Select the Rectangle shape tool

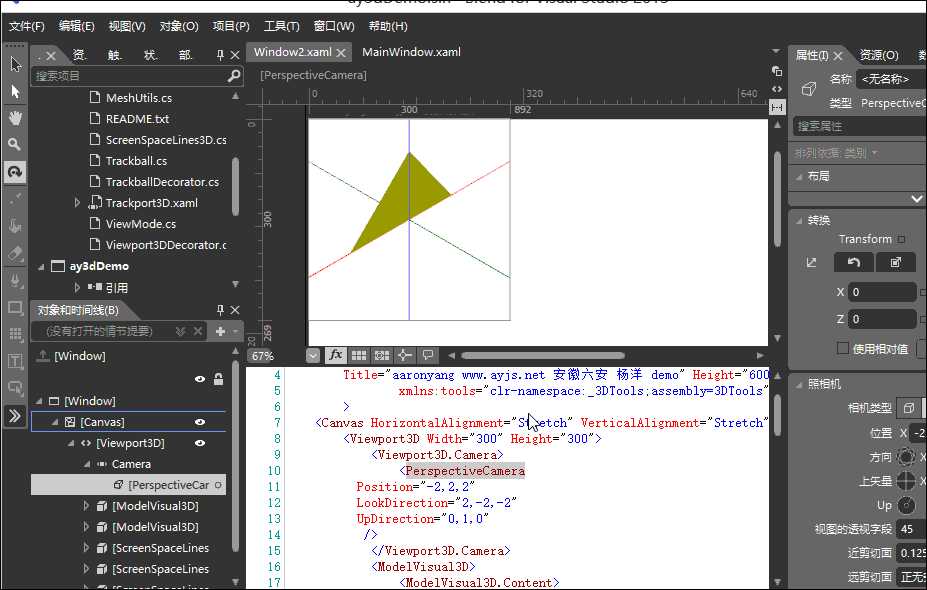point(15,307)
